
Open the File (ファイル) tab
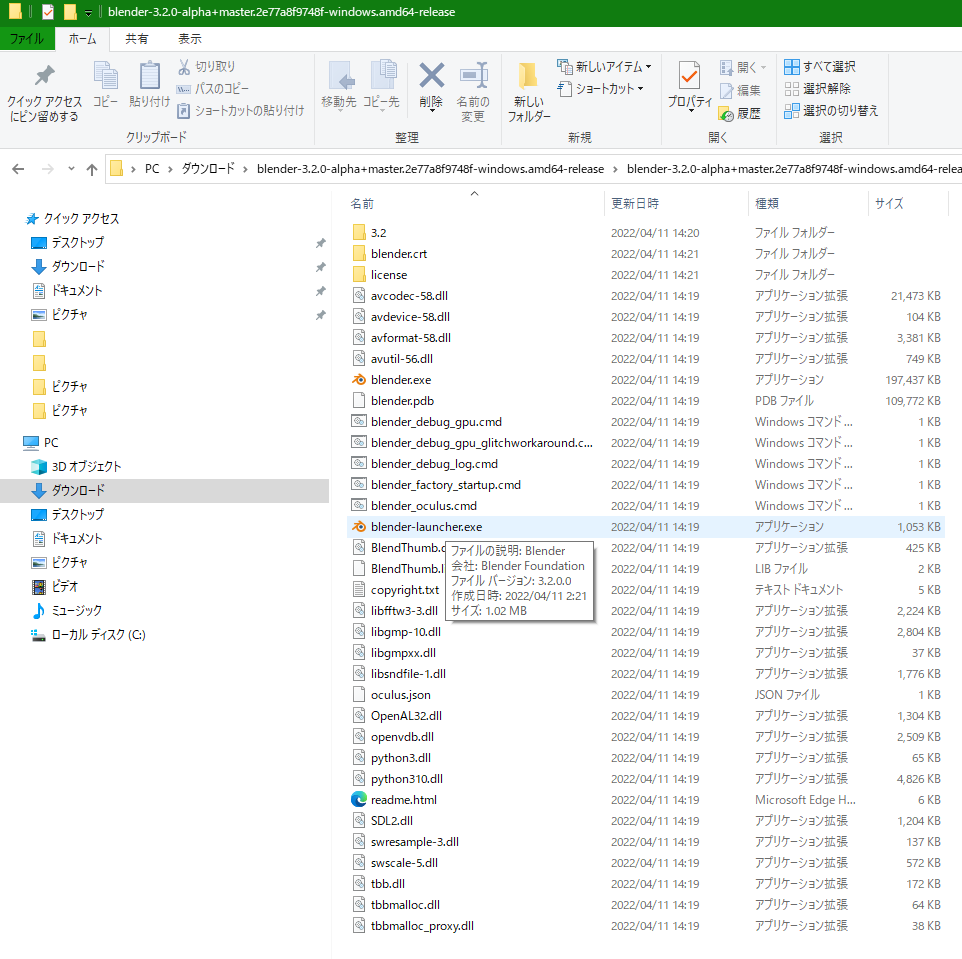pyautogui.click(x=27, y=39)
